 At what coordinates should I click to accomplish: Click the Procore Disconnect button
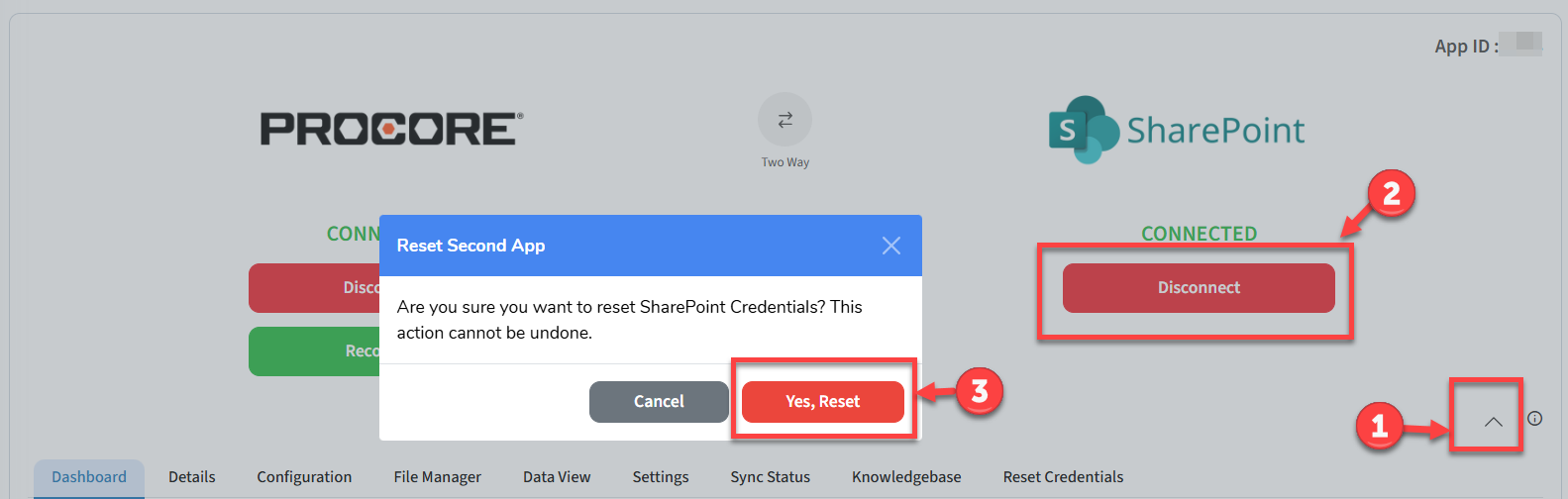(x=314, y=288)
